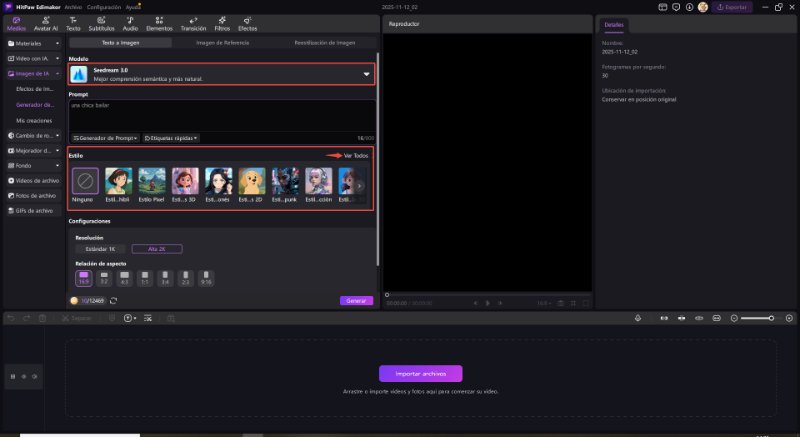The width and height of the screenshot is (800, 437).
Task: Open the Efectos toolbar icon
Action: click(x=246, y=24)
